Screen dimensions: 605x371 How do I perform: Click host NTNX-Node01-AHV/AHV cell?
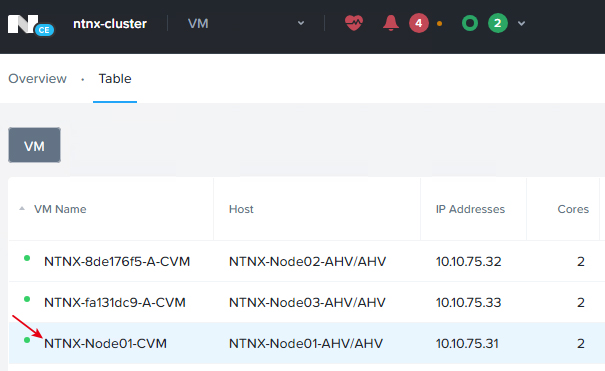(x=306, y=343)
